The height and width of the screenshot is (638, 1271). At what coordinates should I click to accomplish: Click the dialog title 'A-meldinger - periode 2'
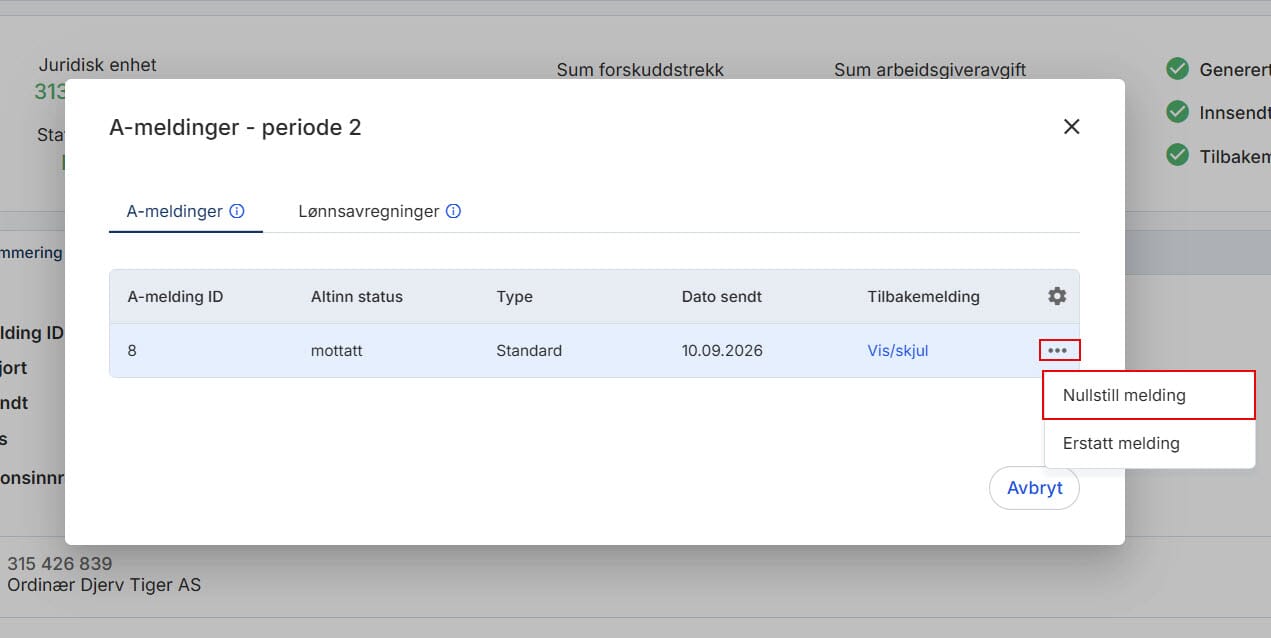click(235, 127)
